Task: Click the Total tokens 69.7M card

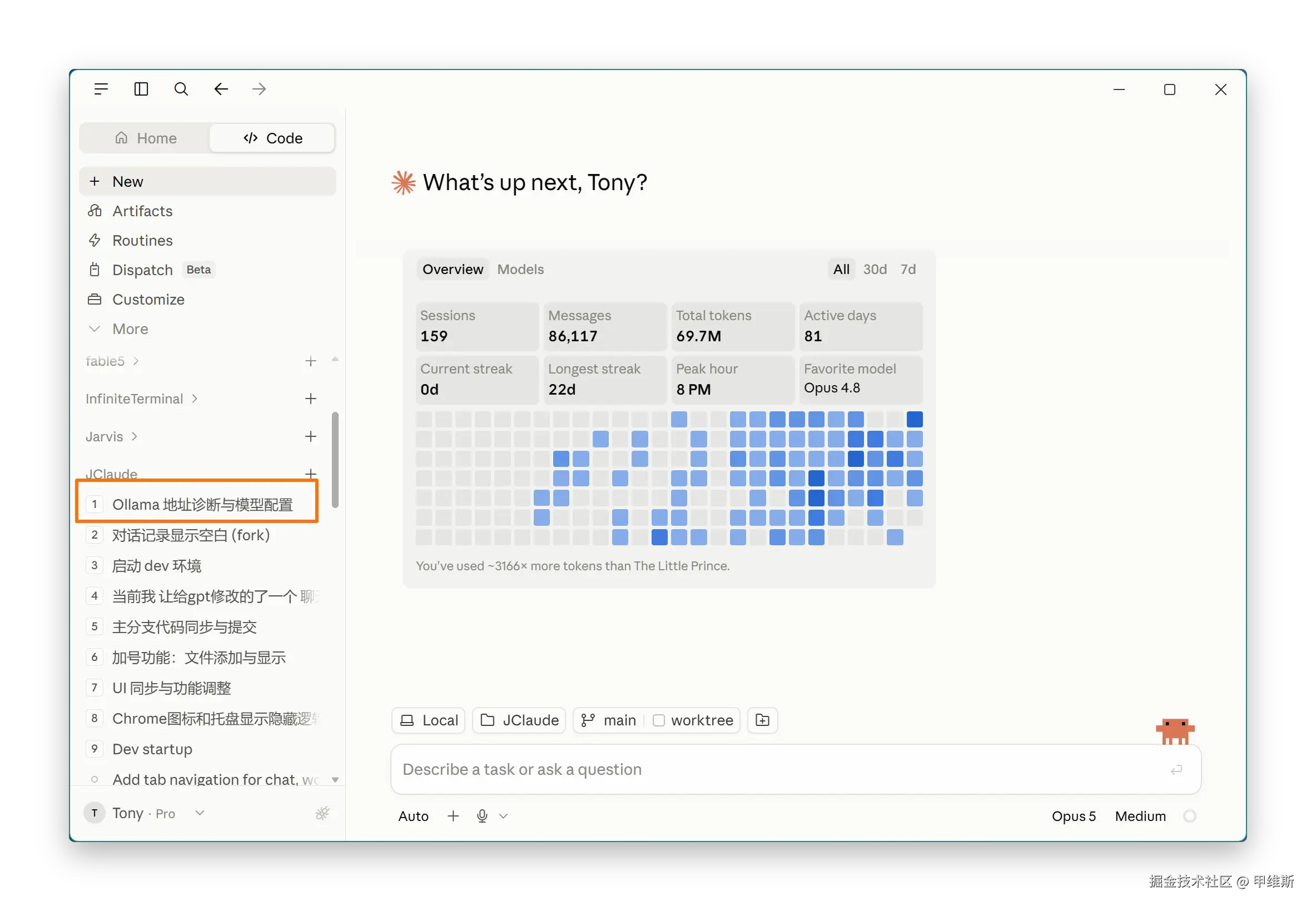Action: pos(733,326)
